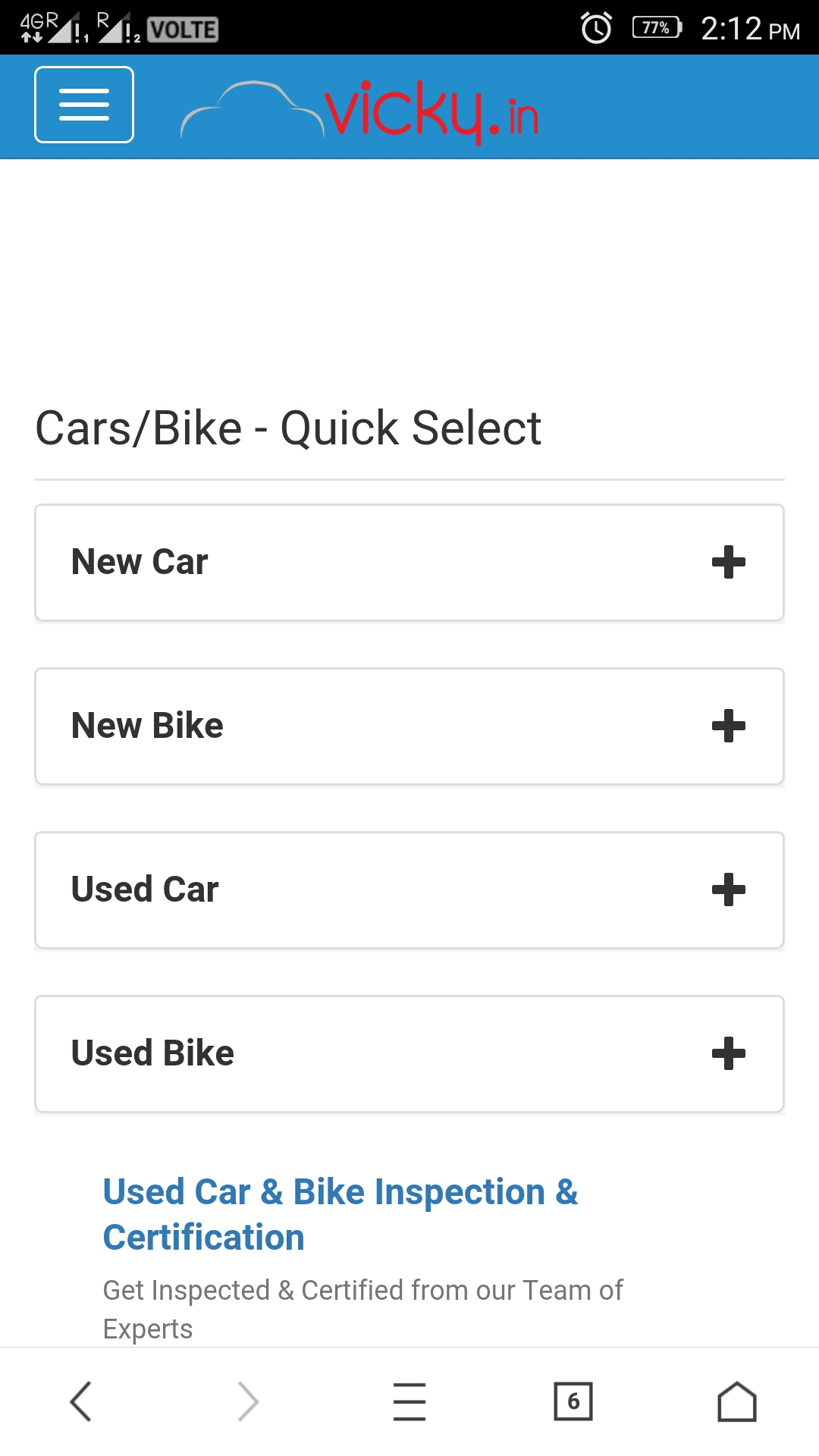Show open tabs counter

coord(573,1401)
